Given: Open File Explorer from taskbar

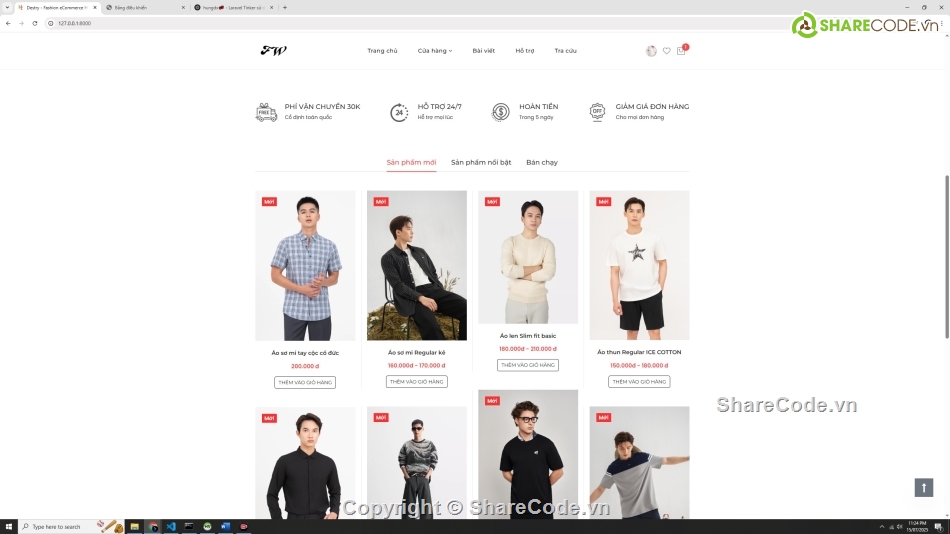Looking at the screenshot, I should tap(135, 527).
